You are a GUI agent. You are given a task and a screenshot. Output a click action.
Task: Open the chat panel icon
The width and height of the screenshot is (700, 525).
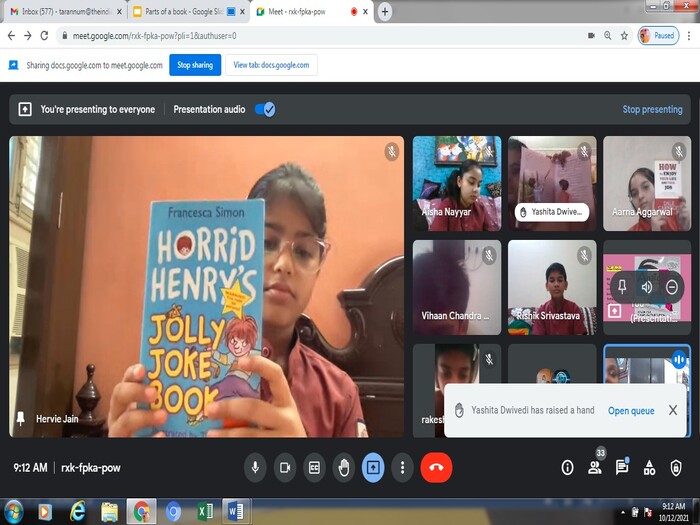(x=622, y=467)
